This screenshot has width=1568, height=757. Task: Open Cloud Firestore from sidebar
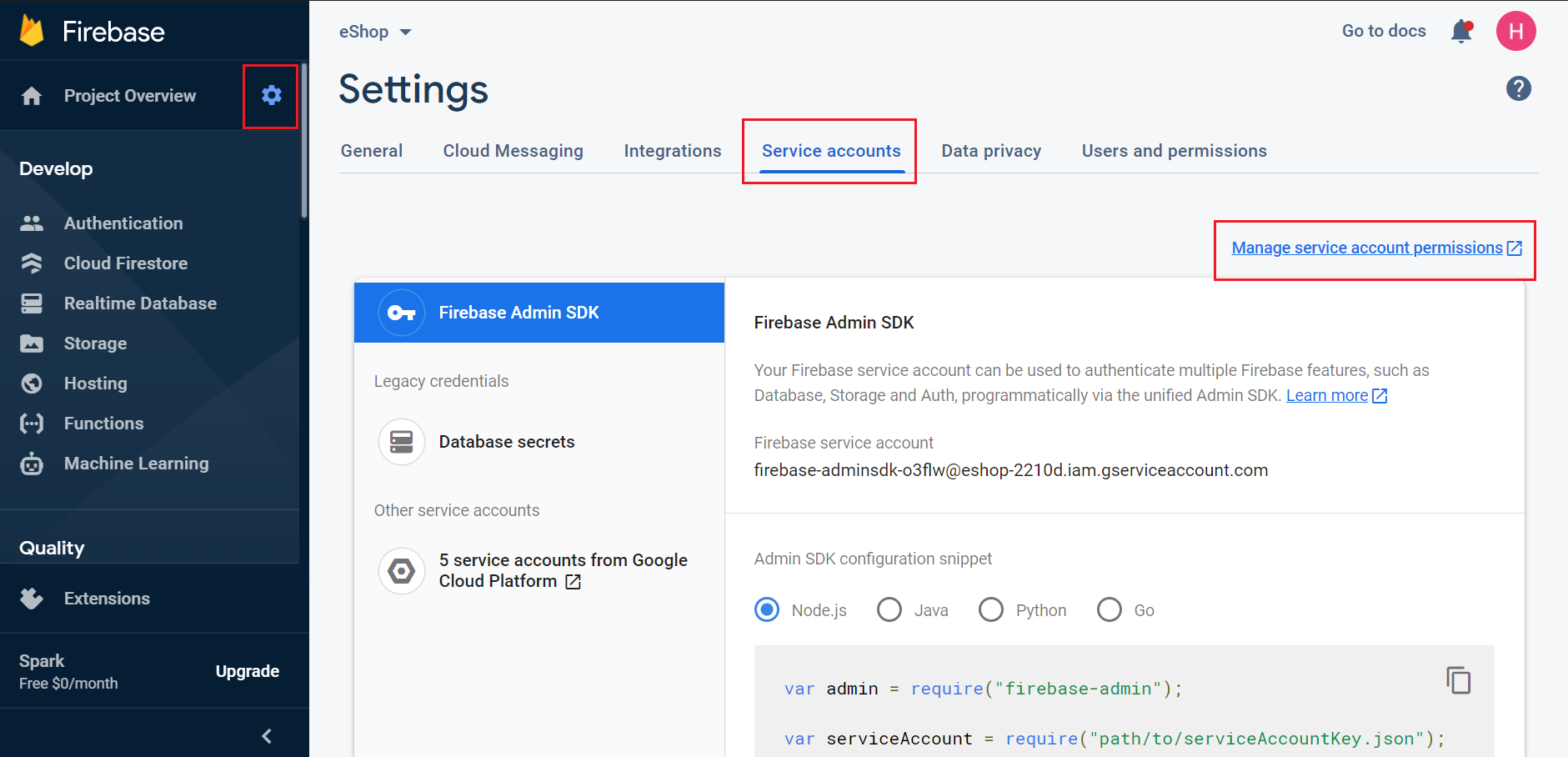(125, 263)
